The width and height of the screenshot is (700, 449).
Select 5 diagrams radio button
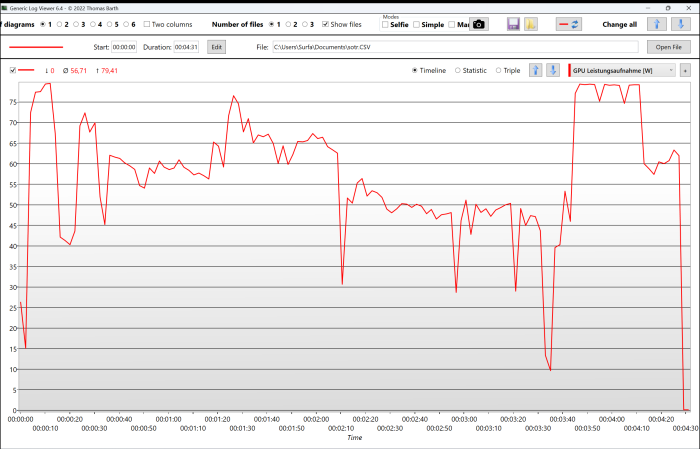click(x=109, y=25)
